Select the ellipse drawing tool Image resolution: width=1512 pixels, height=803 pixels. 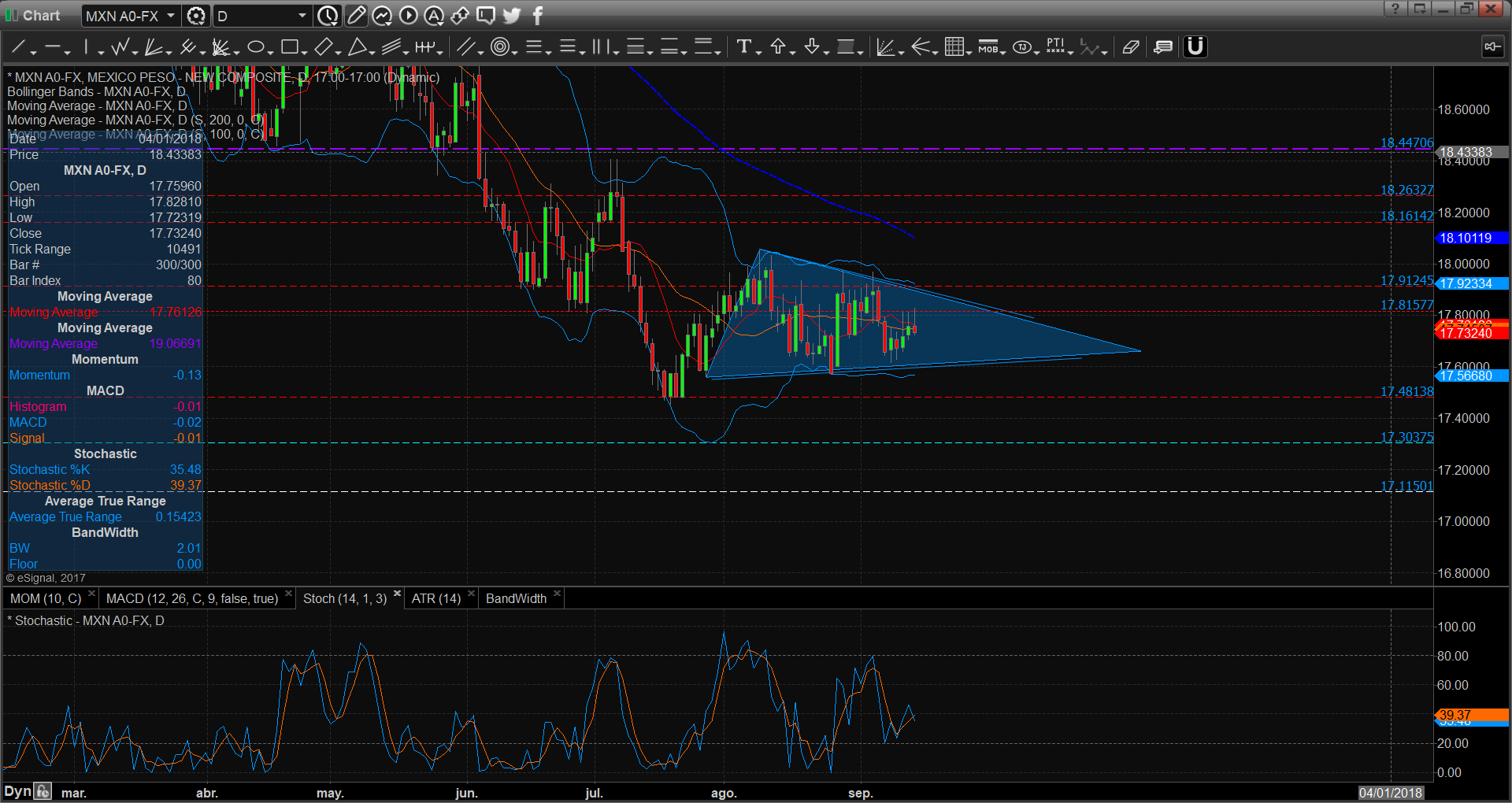point(255,47)
